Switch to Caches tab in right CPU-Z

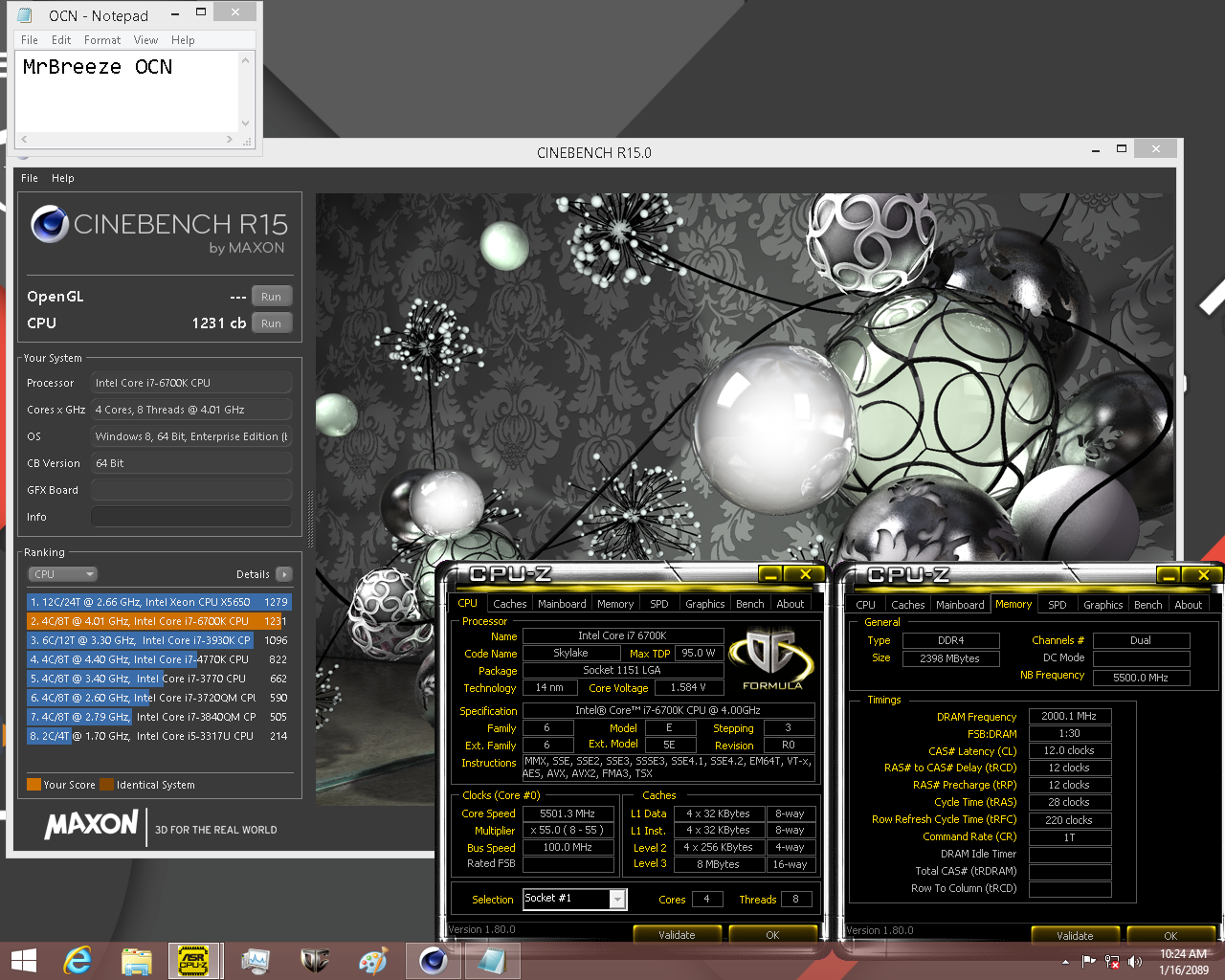pyautogui.click(x=907, y=605)
